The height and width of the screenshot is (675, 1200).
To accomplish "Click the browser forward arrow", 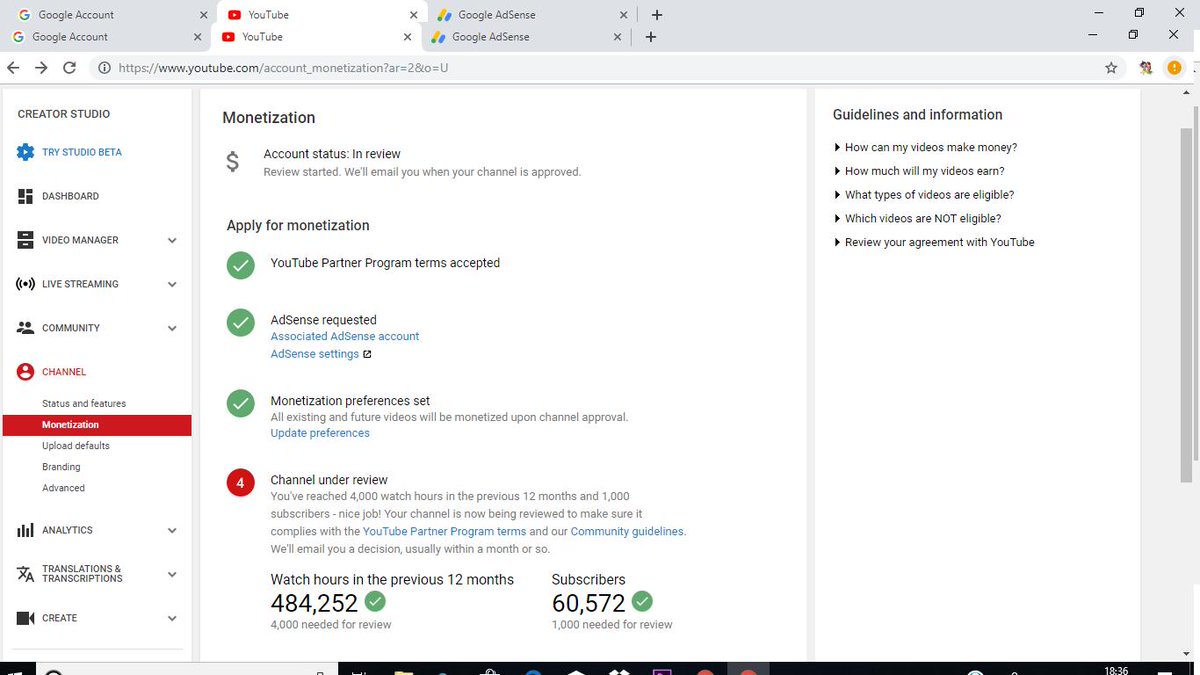I will click(x=41, y=68).
